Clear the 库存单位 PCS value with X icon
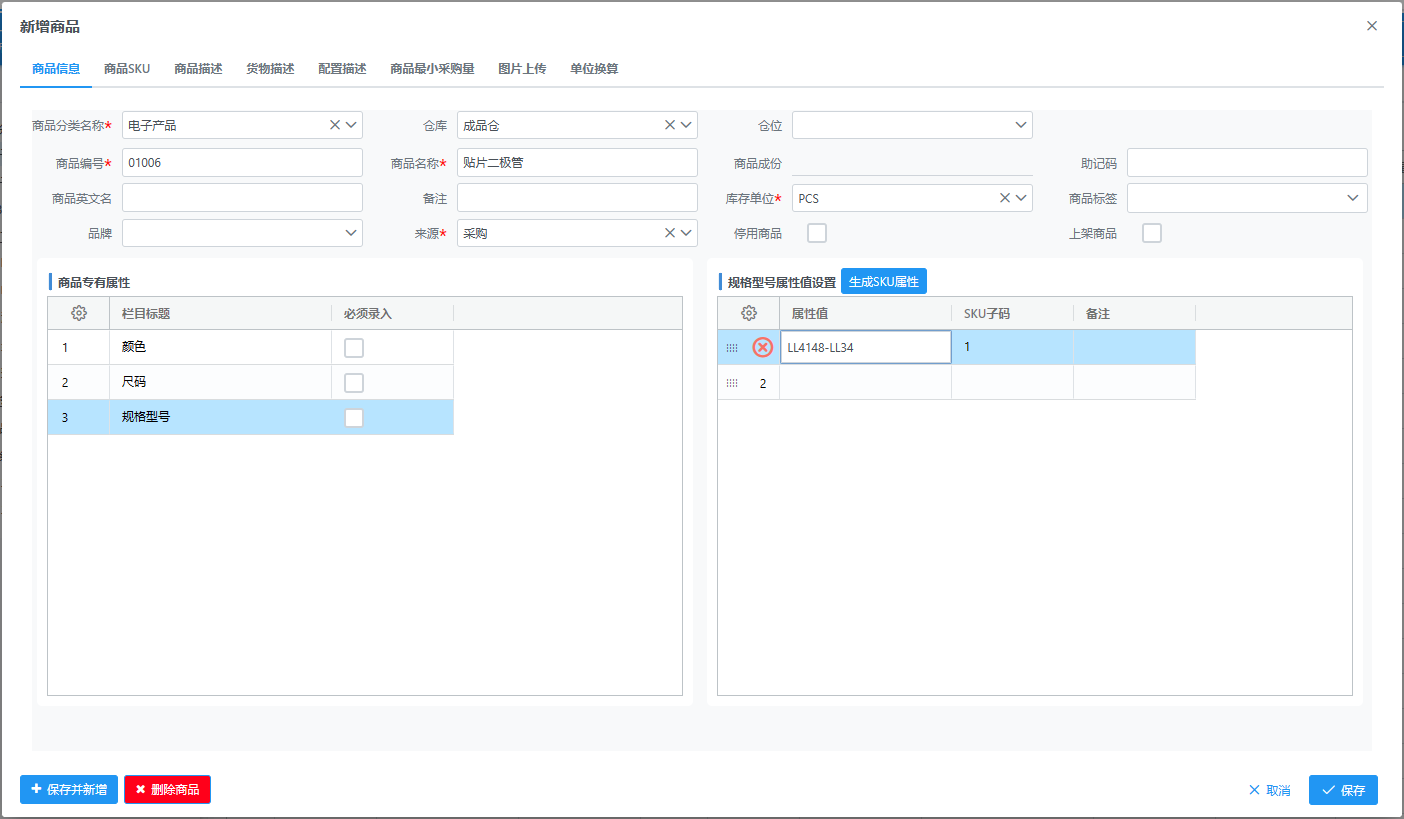The width and height of the screenshot is (1404, 819). (x=1005, y=198)
